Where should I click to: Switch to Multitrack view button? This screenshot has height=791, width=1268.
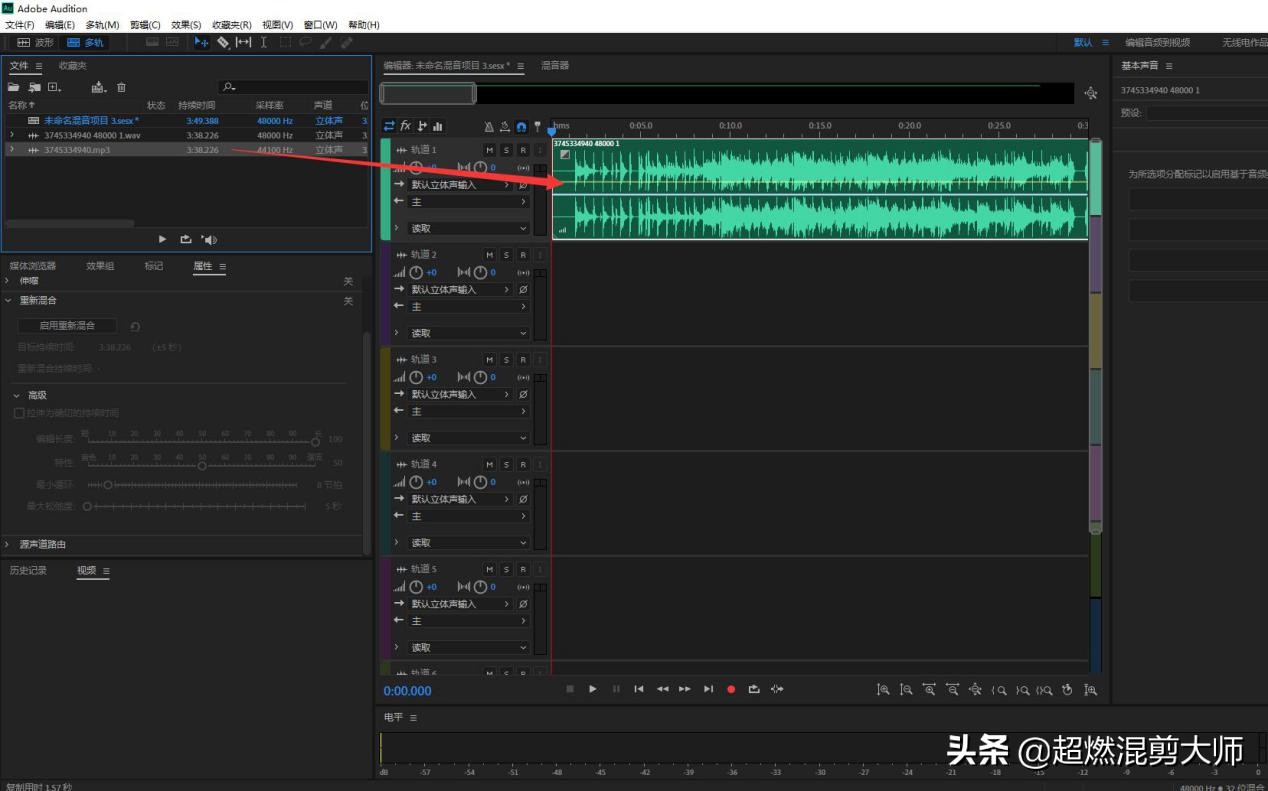86,43
